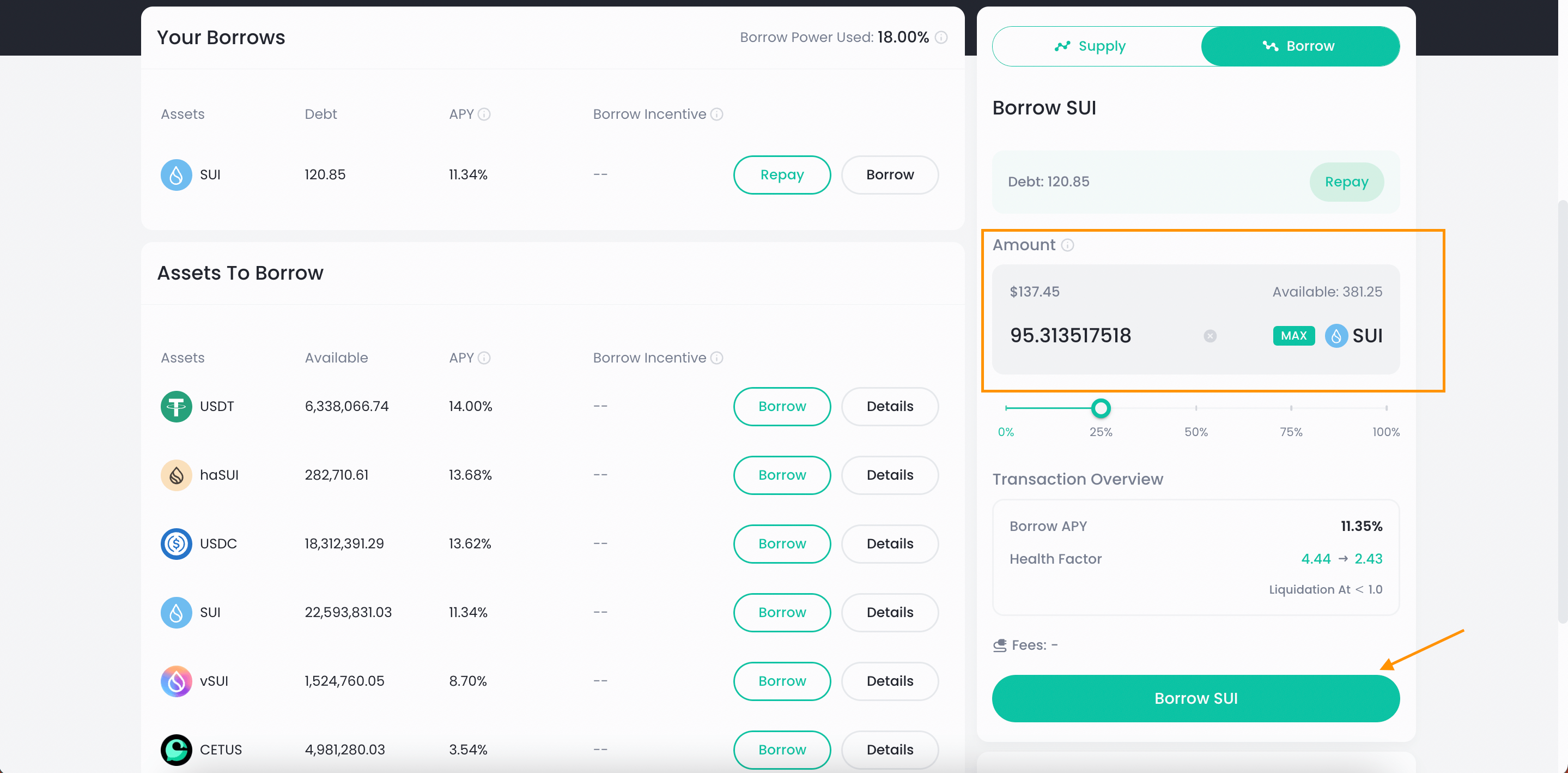This screenshot has width=1568, height=773.
Task: Click Repay in the SUI borrows row
Action: (782, 175)
